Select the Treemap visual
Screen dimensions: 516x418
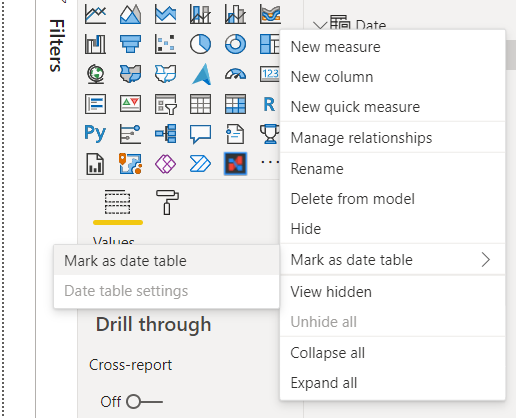point(270,44)
